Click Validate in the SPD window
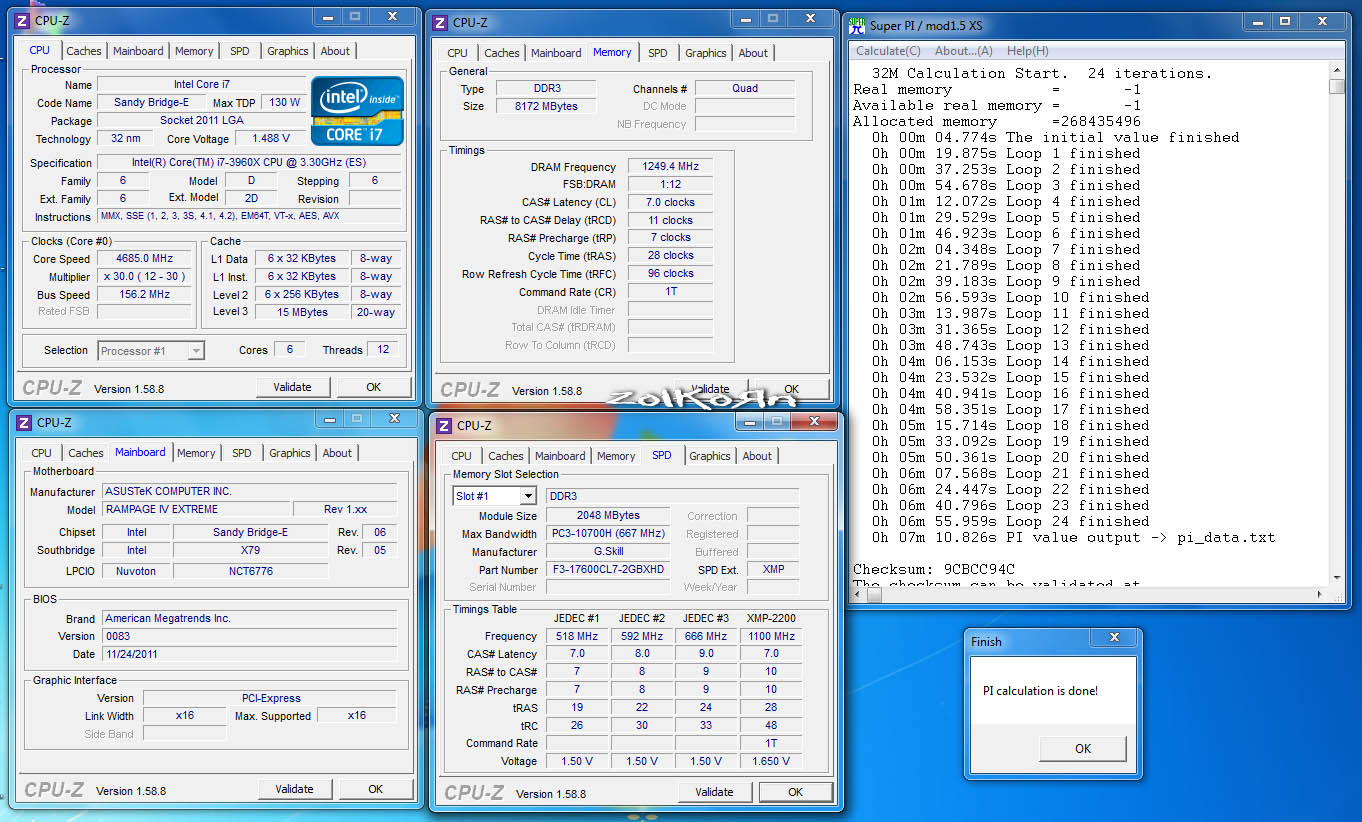1362x822 pixels. point(714,792)
